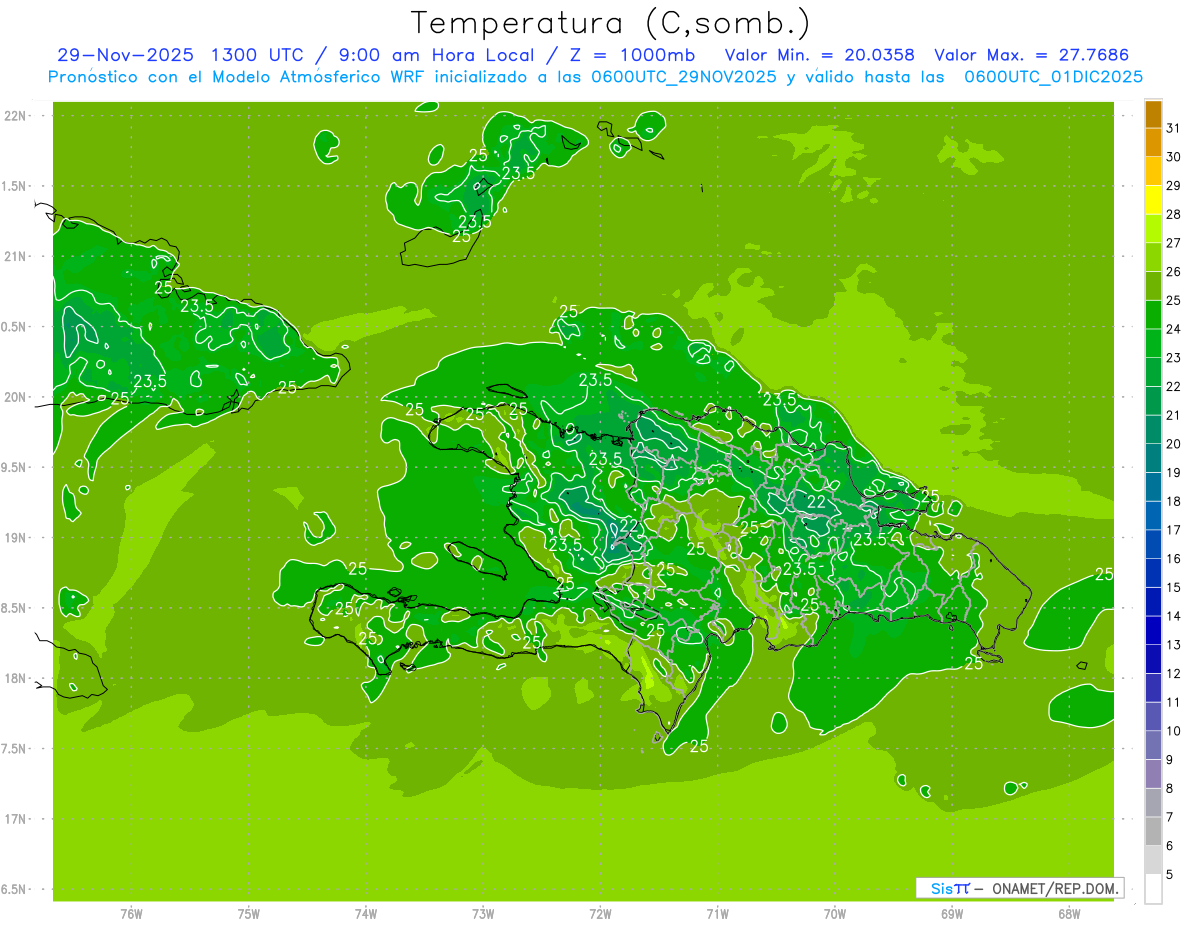
Task: Click the 6.5N latitude tick label
Action: 15,889
